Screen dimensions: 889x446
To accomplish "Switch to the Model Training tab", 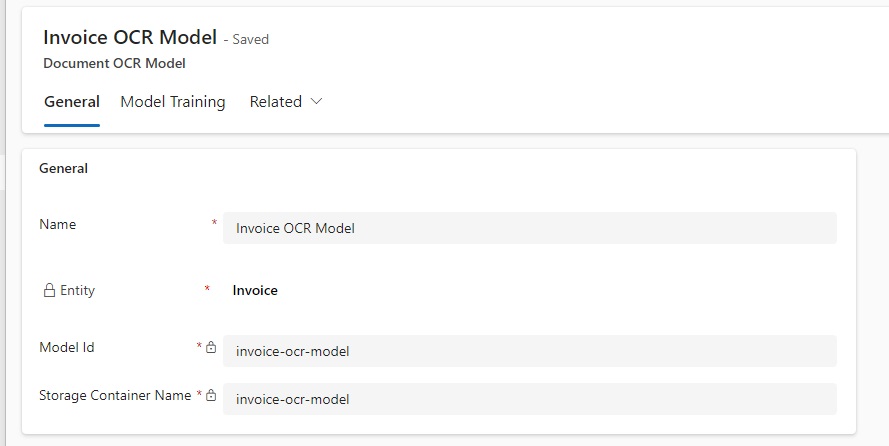I will pyautogui.click(x=173, y=102).
